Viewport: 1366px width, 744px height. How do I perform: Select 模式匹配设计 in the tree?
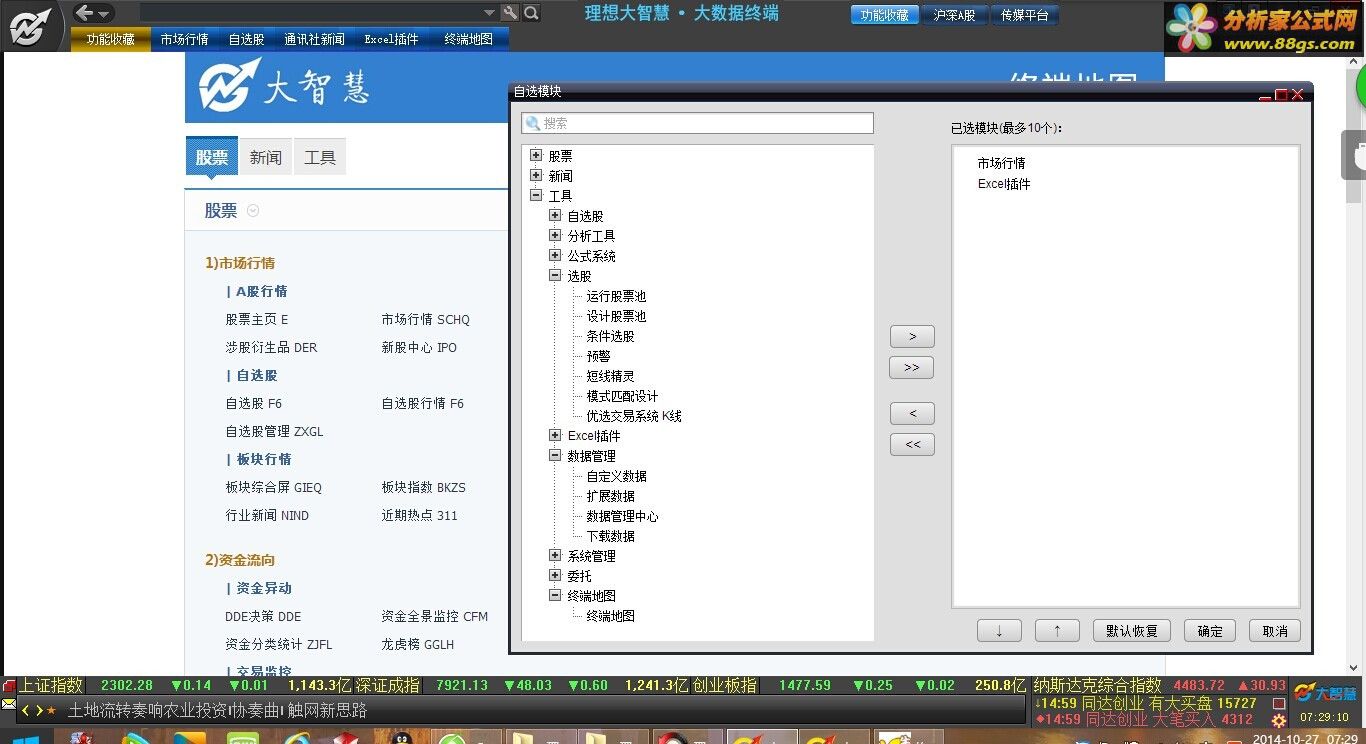pos(622,396)
